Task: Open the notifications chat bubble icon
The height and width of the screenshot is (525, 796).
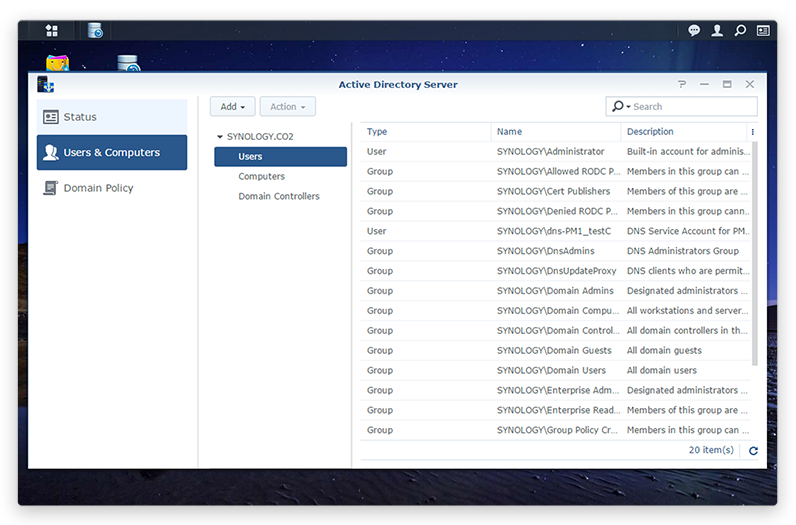Action: [x=693, y=30]
